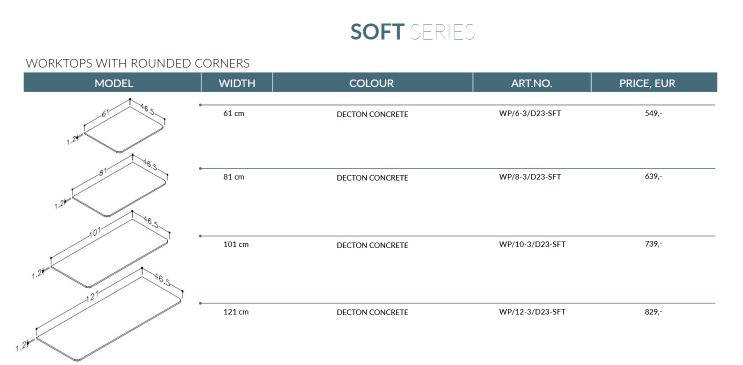Screen dimensions: 743x365
Task: Click the 121 cm worktop diagram
Action: (100, 314)
